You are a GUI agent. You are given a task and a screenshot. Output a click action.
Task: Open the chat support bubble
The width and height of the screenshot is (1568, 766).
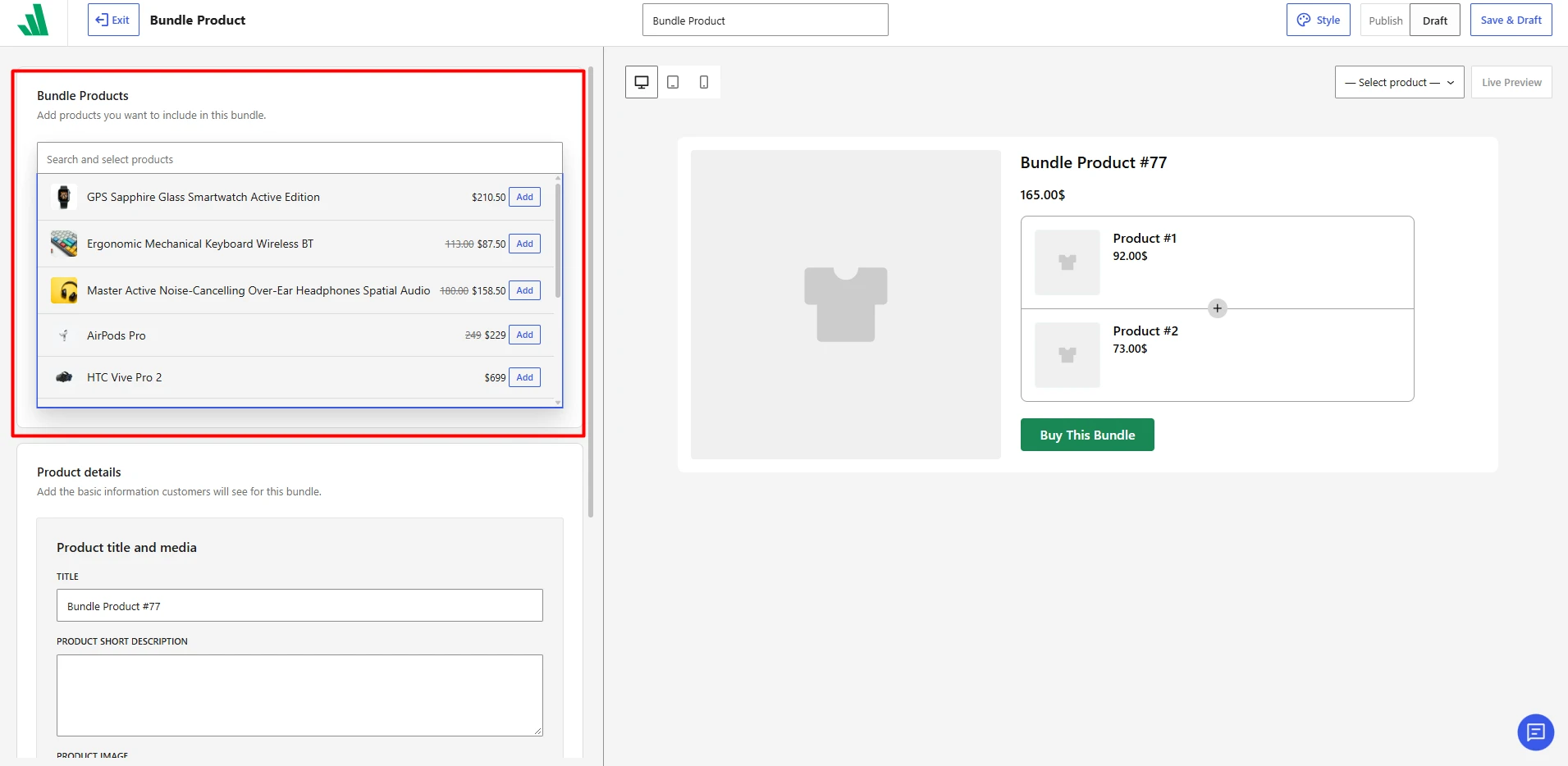[x=1535, y=732]
